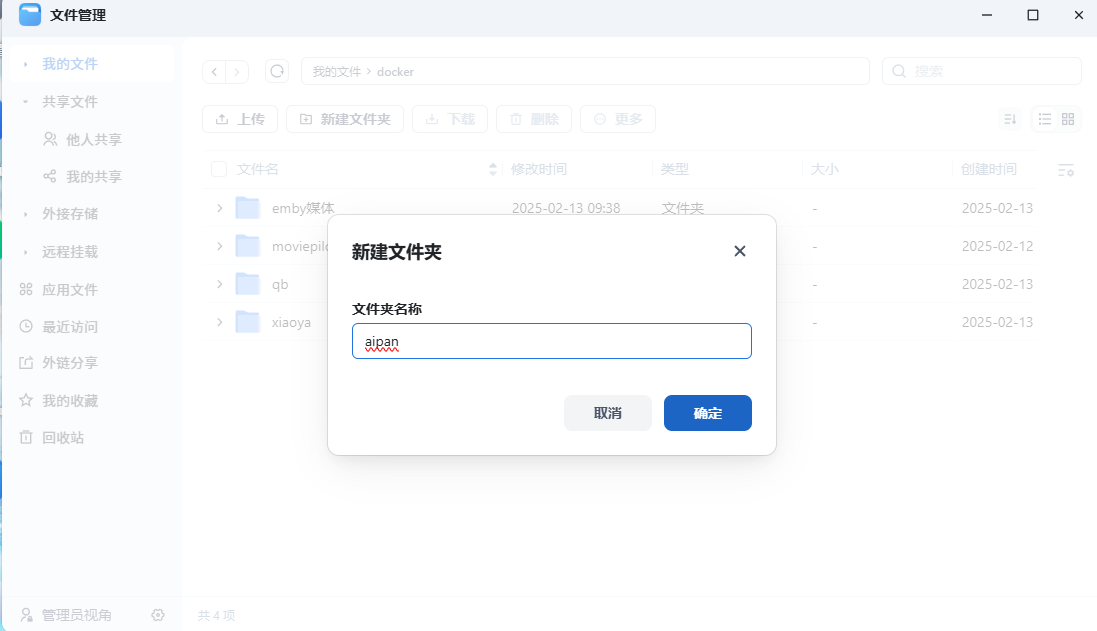Screen dimensions: 1097x631
Task: Close the 新建文件夹 dialog with X
Action: [740, 251]
